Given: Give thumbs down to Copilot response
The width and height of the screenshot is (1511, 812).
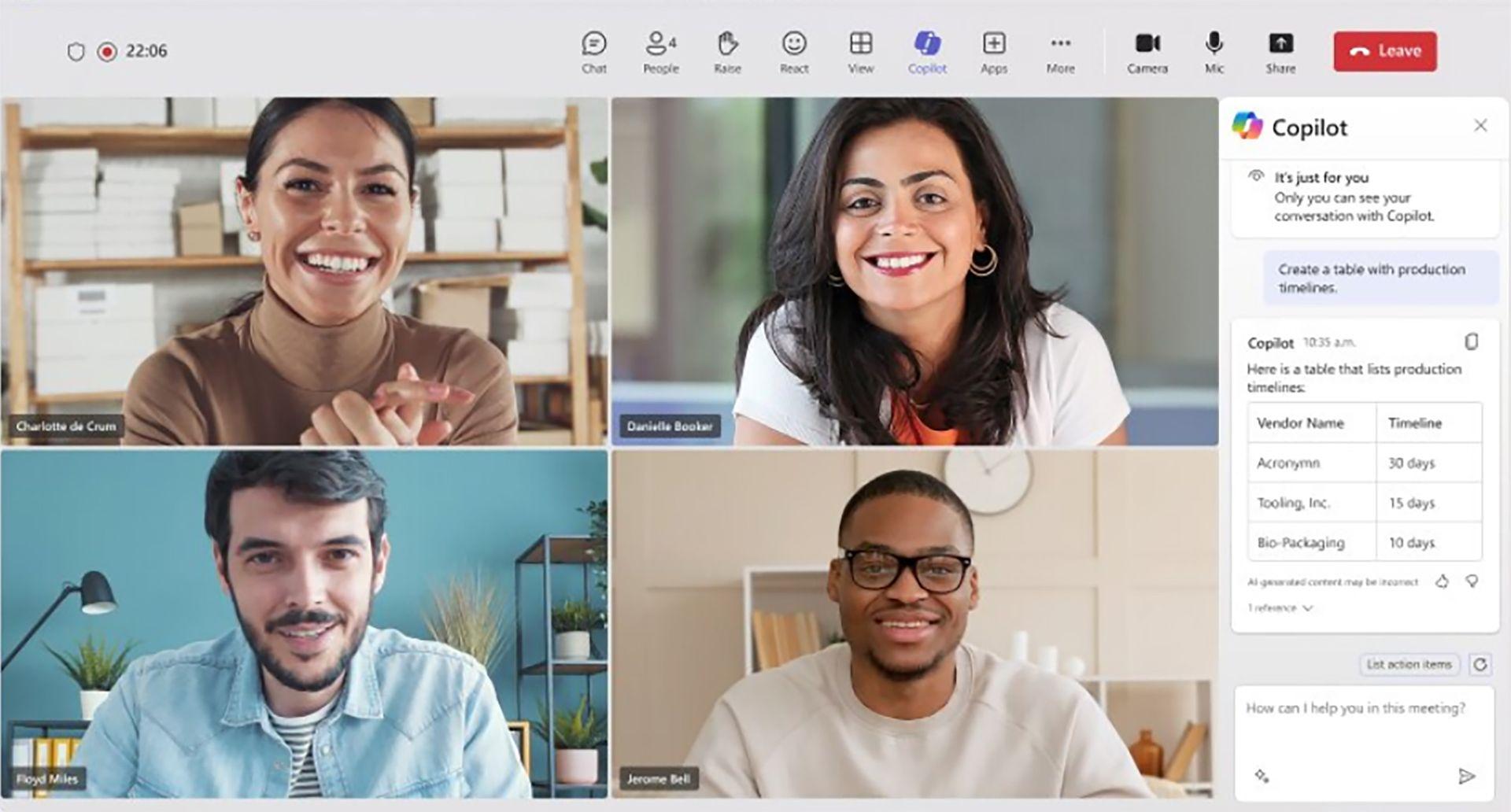Looking at the screenshot, I should (1472, 581).
